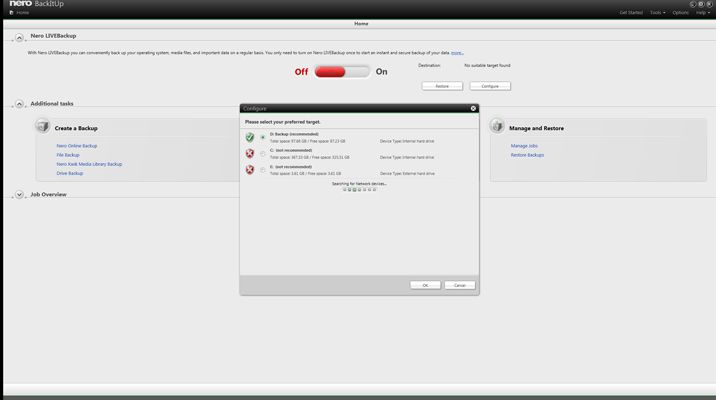Click the 'Job Overview' section title
This screenshot has width=716, height=400.
pos(48,195)
